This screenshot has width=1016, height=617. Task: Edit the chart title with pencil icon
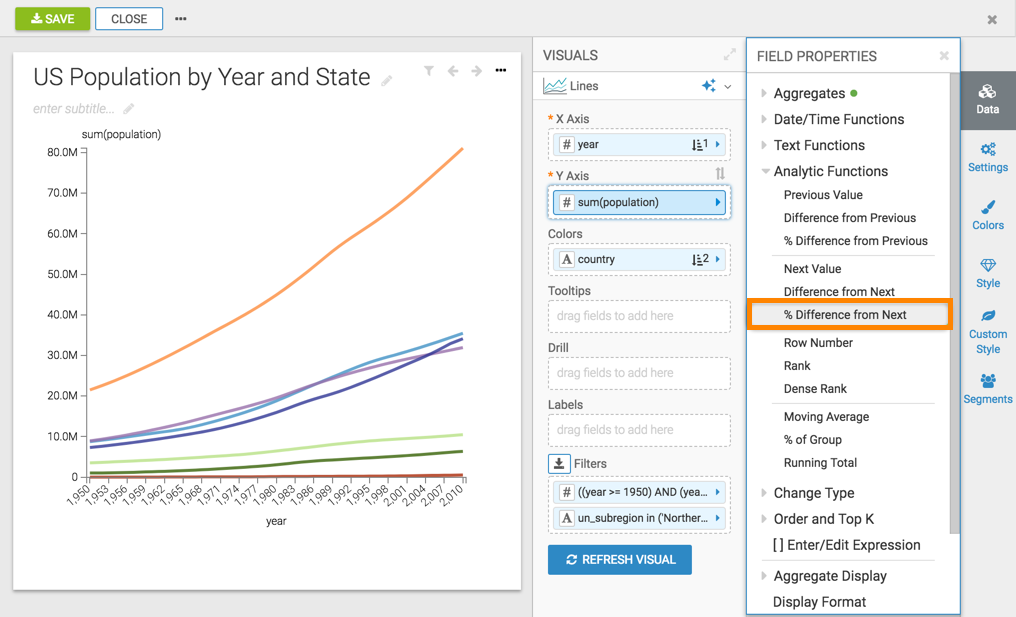pyautogui.click(x=387, y=81)
